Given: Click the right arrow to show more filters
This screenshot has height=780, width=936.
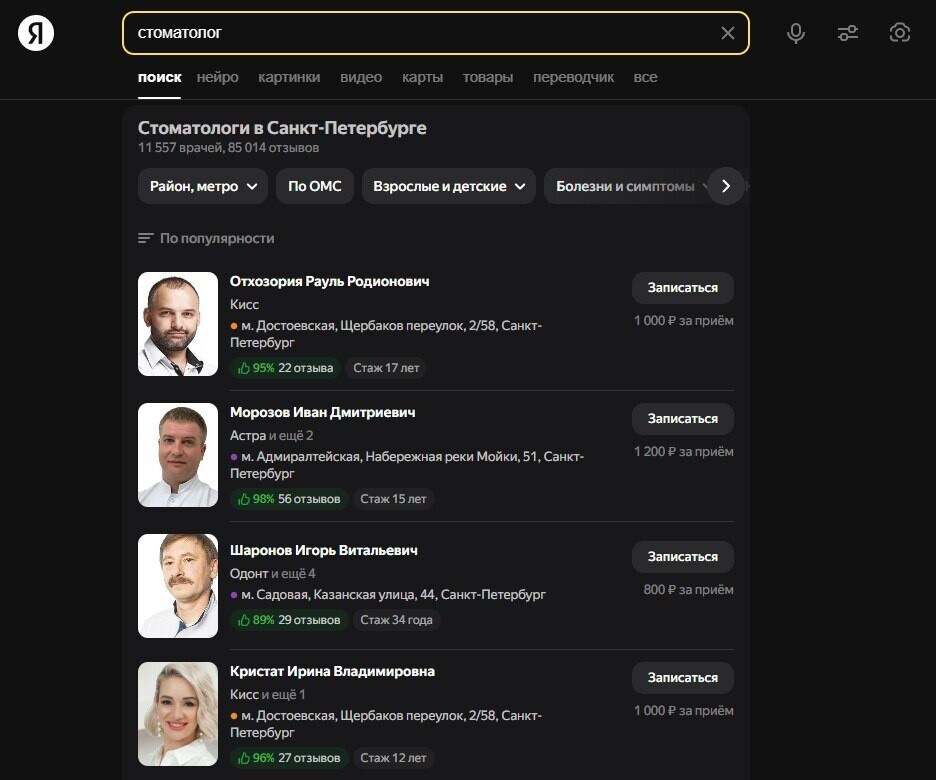Looking at the screenshot, I should coord(726,186).
